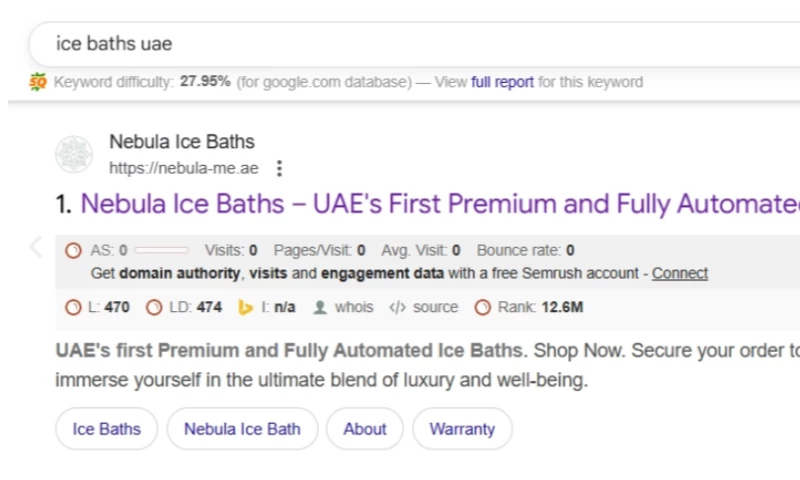The width and height of the screenshot is (800, 480).
Task: Click the whois person icon
Action: [x=320, y=307]
